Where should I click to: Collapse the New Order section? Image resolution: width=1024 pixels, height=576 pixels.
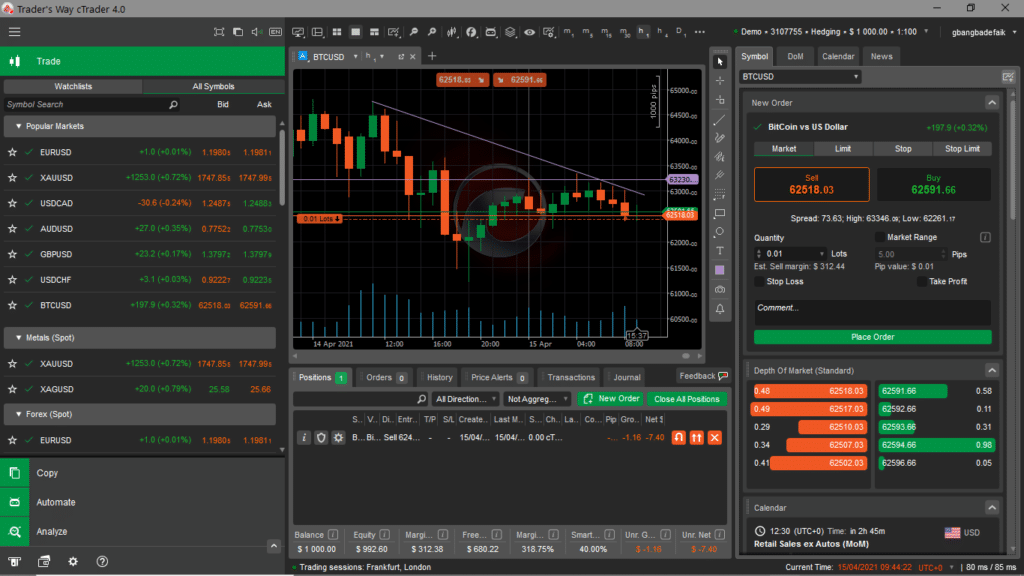pyautogui.click(x=991, y=103)
